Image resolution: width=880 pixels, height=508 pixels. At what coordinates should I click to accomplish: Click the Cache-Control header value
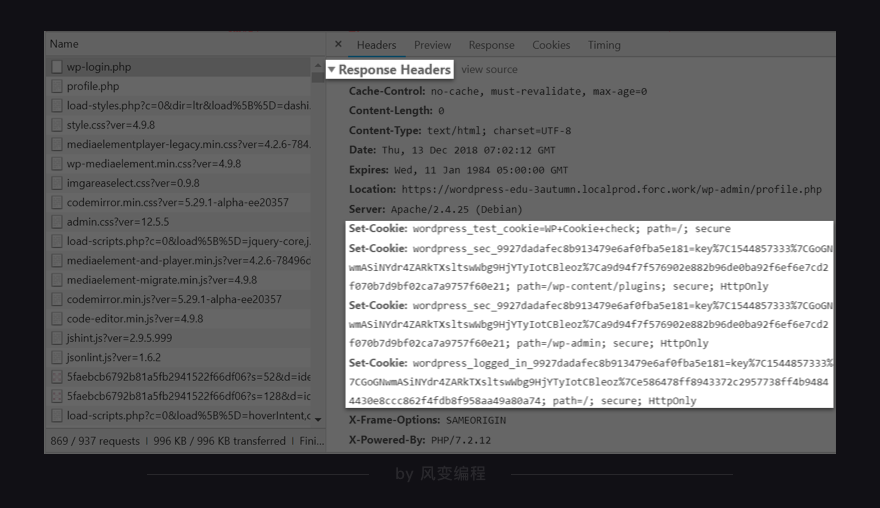(x=538, y=91)
